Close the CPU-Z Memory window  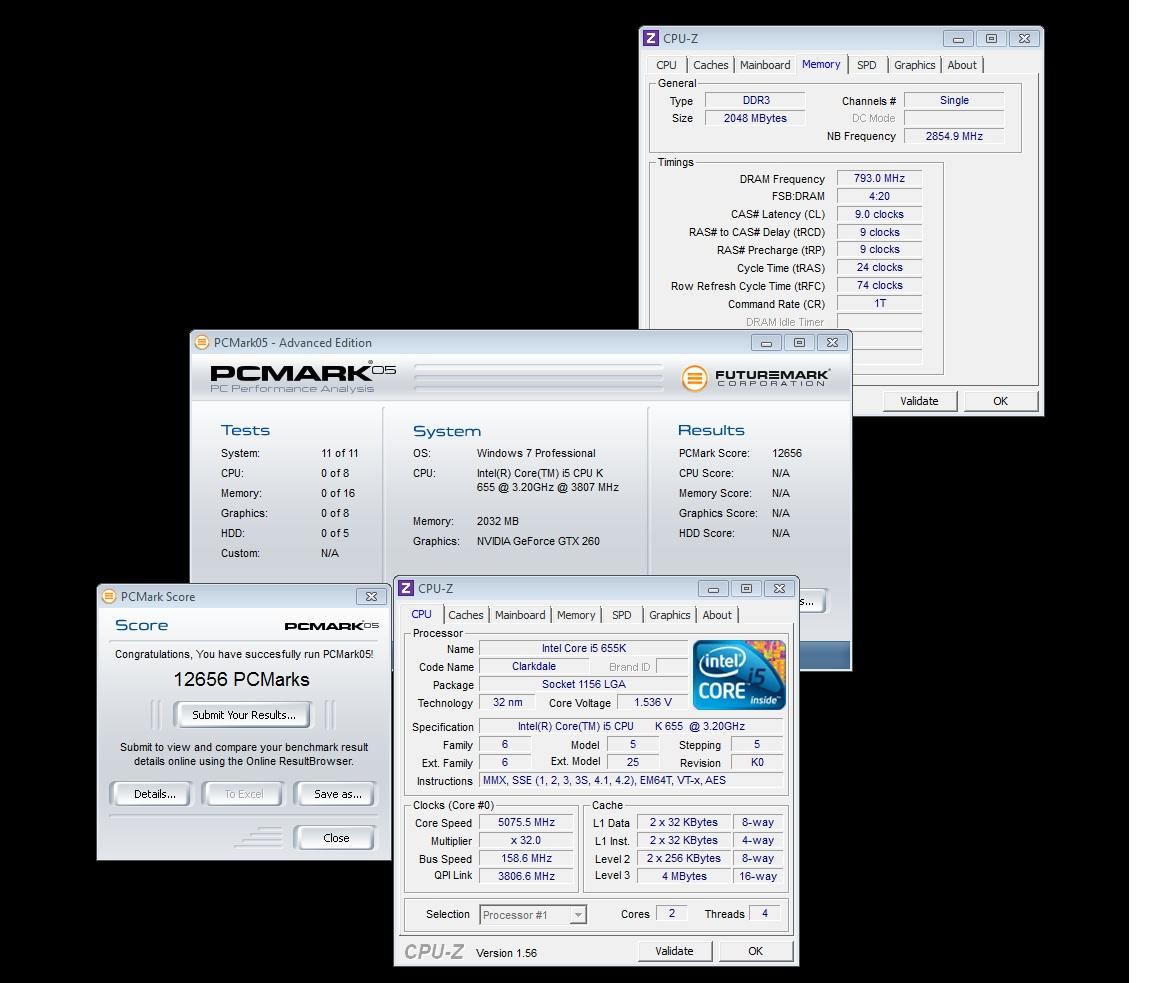1024,39
